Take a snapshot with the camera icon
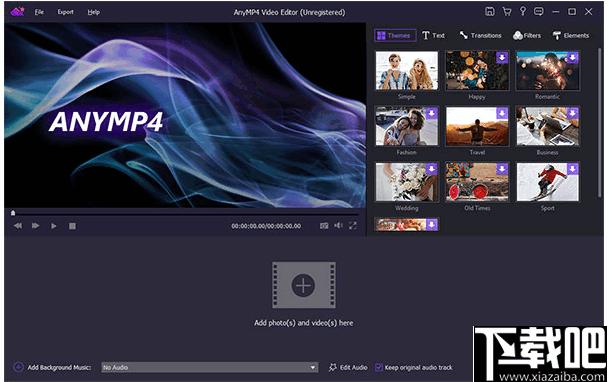Viewport: 609px width, 382px height. click(x=324, y=226)
